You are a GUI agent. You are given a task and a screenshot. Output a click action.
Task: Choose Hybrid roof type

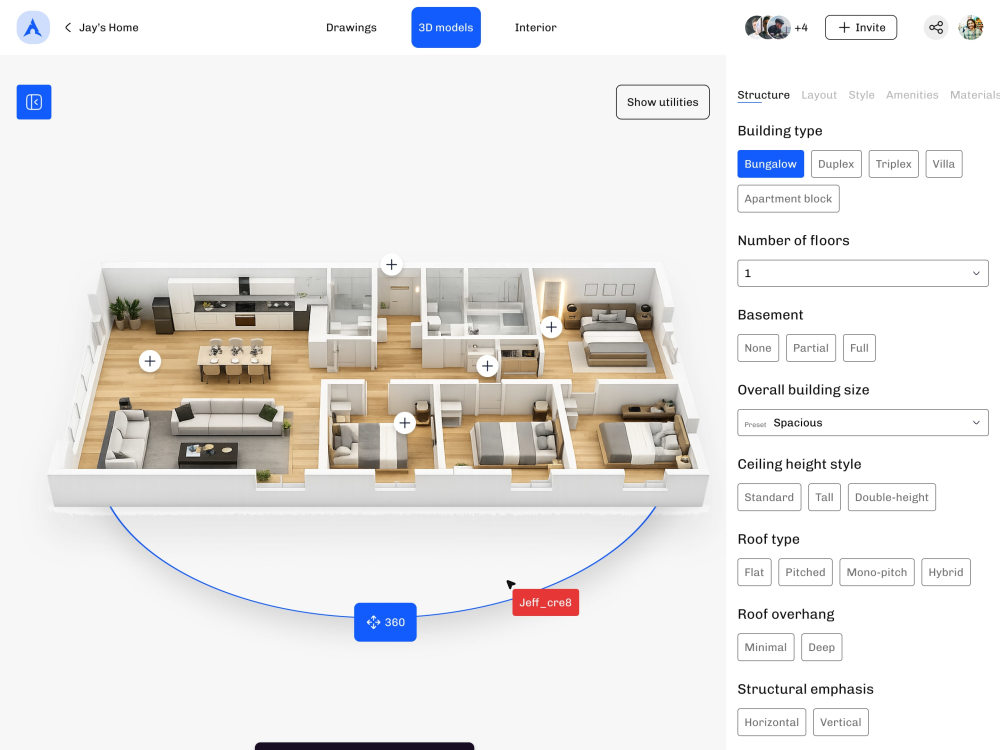pyautogui.click(x=946, y=572)
